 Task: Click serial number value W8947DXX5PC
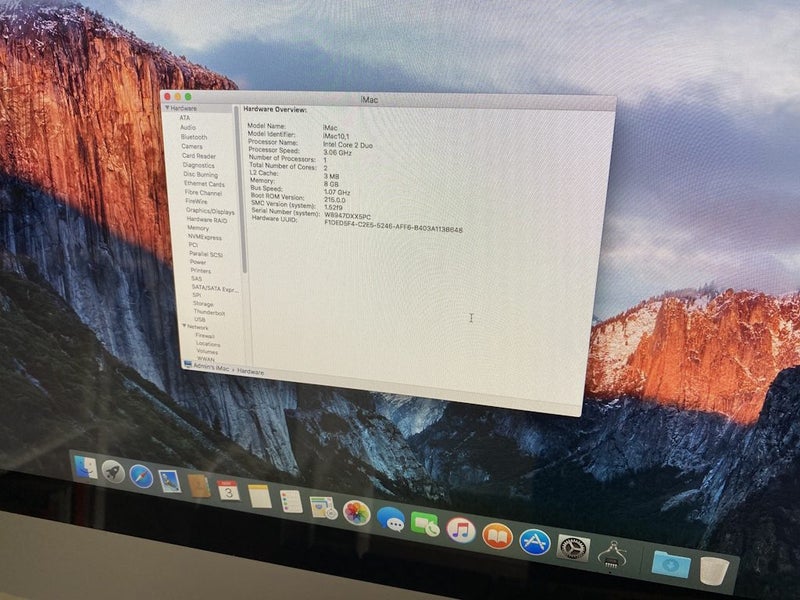(347, 216)
